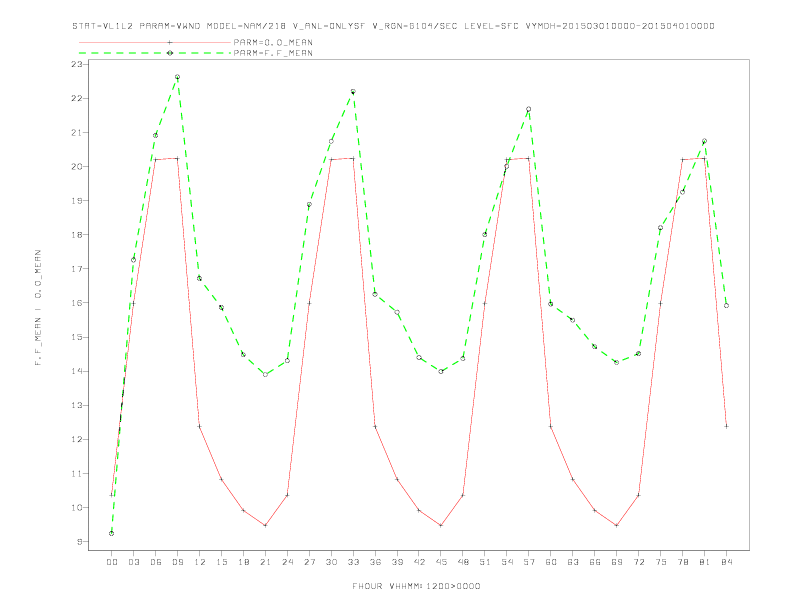Click the green circle data point at hour 33
Viewport: 792px width, 612px height.
[x=353, y=91]
